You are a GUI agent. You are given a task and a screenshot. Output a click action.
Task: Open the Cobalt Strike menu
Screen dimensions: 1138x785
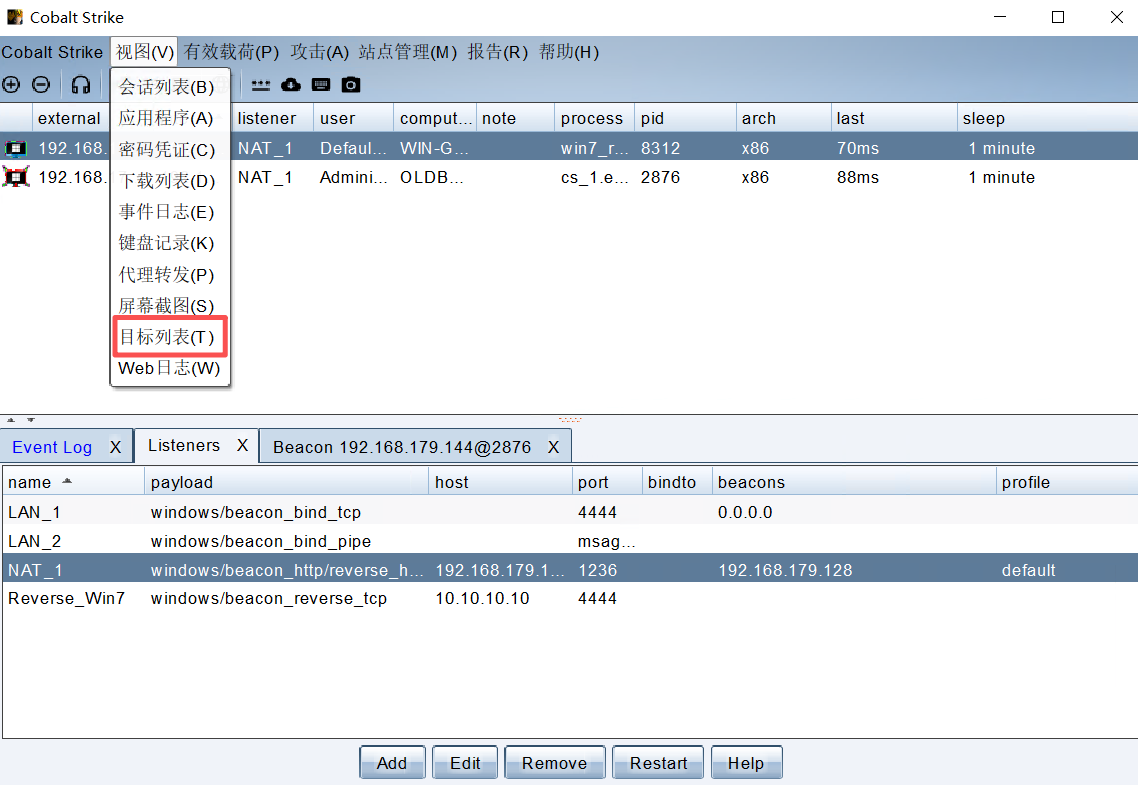[x=52, y=52]
